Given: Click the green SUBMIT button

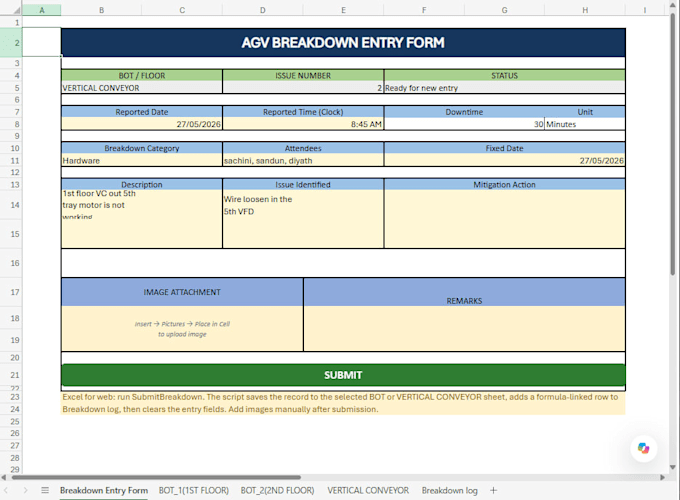Looking at the screenshot, I should [x=343, y=375].
